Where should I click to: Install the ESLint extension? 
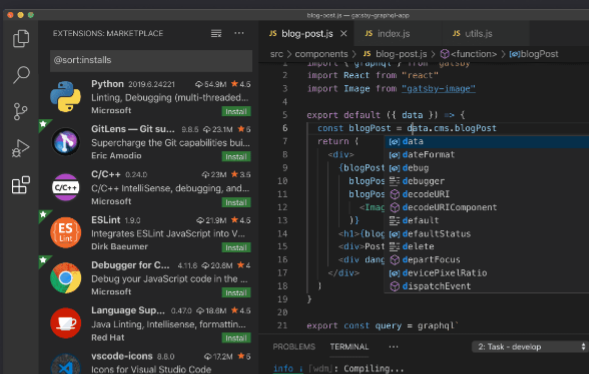click(x=236, y=247)
